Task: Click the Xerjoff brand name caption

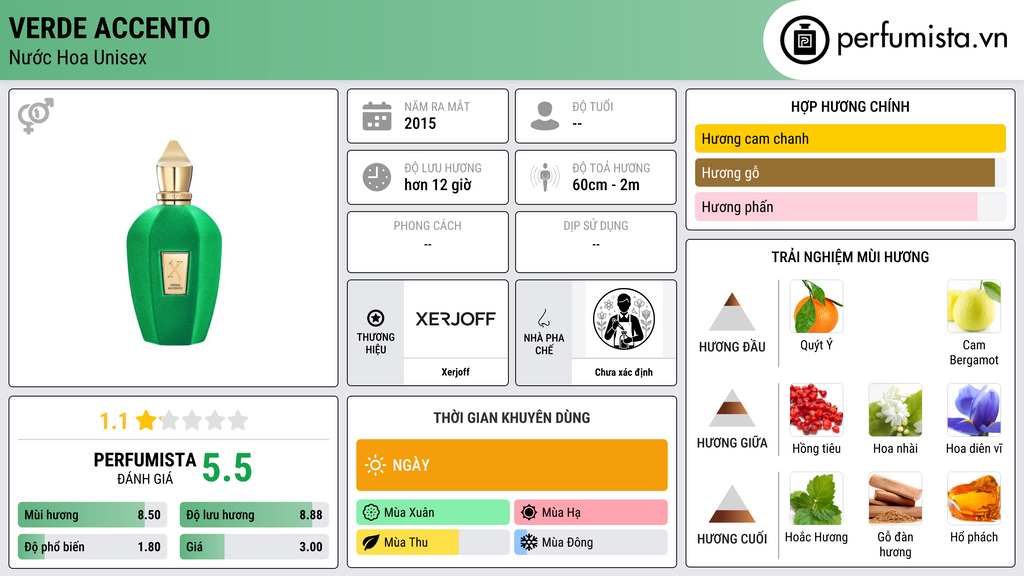Action: [455, 372]
